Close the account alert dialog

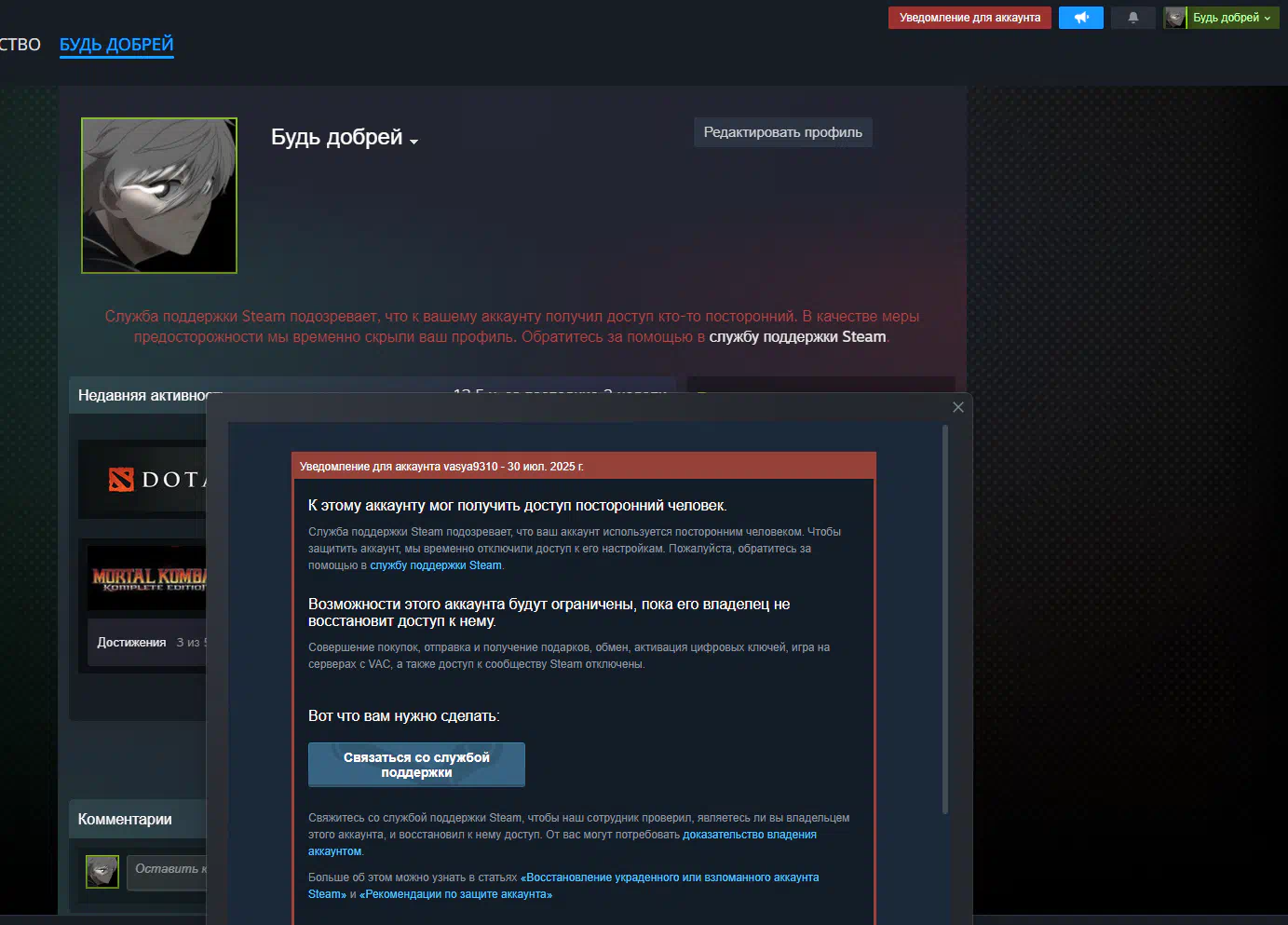(x=958, y=407)
